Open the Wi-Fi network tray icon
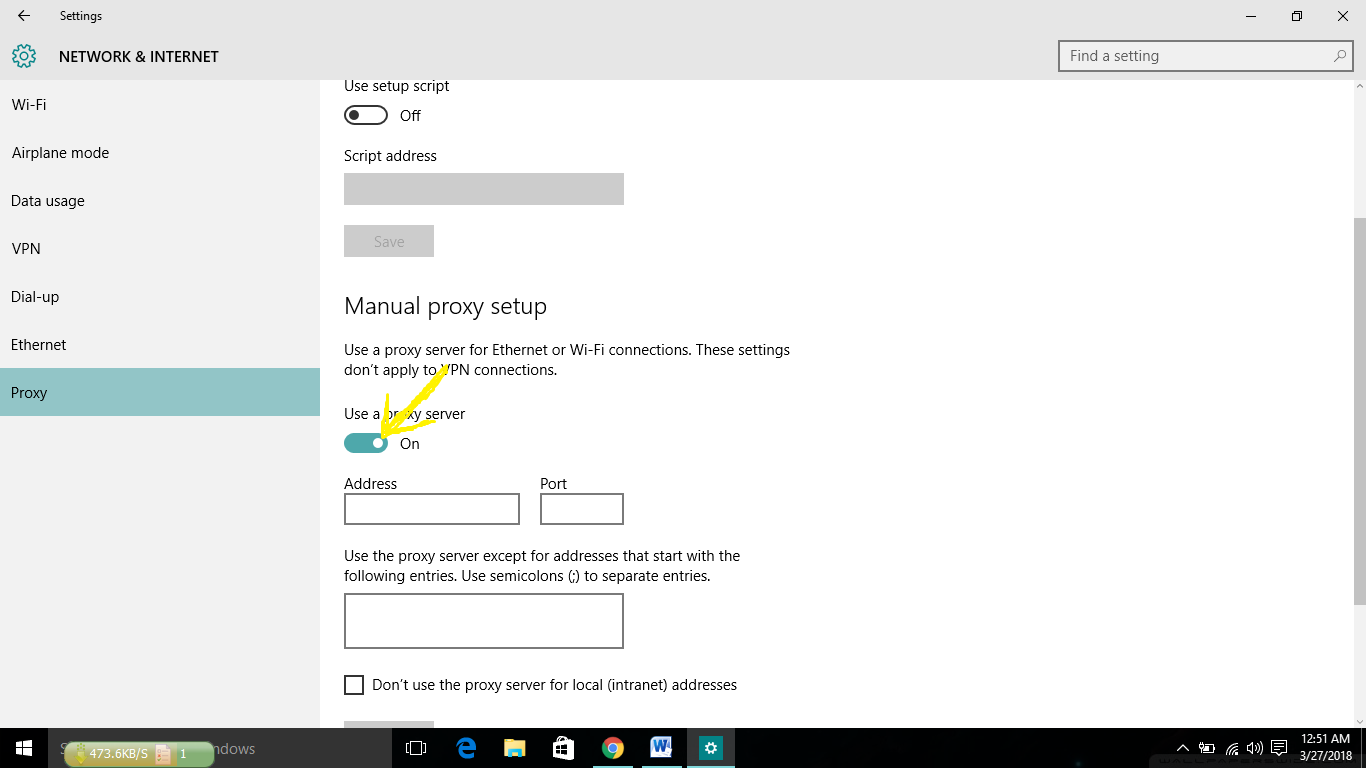Image resolution: width=1366 pixels, height=768 pixels. pos(1232,748)
